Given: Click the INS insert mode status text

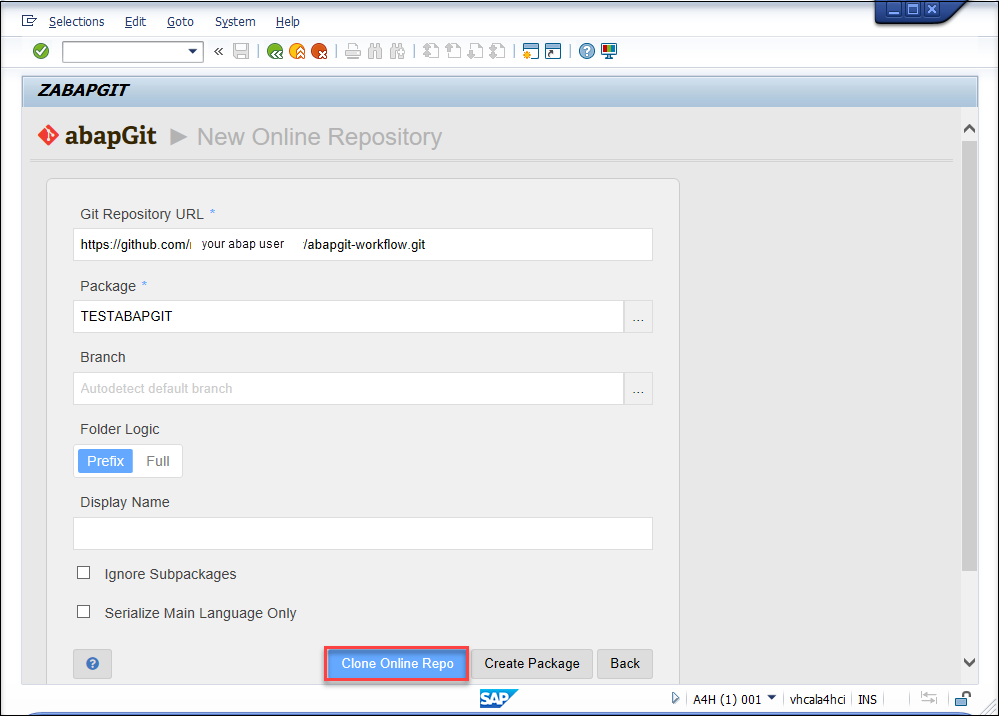Looking at the screenshot, I should [867, 699].
